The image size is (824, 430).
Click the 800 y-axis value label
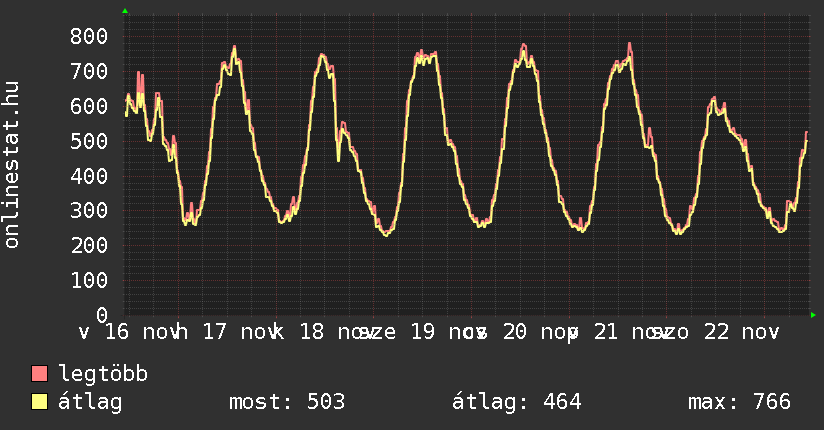[89, 36]
